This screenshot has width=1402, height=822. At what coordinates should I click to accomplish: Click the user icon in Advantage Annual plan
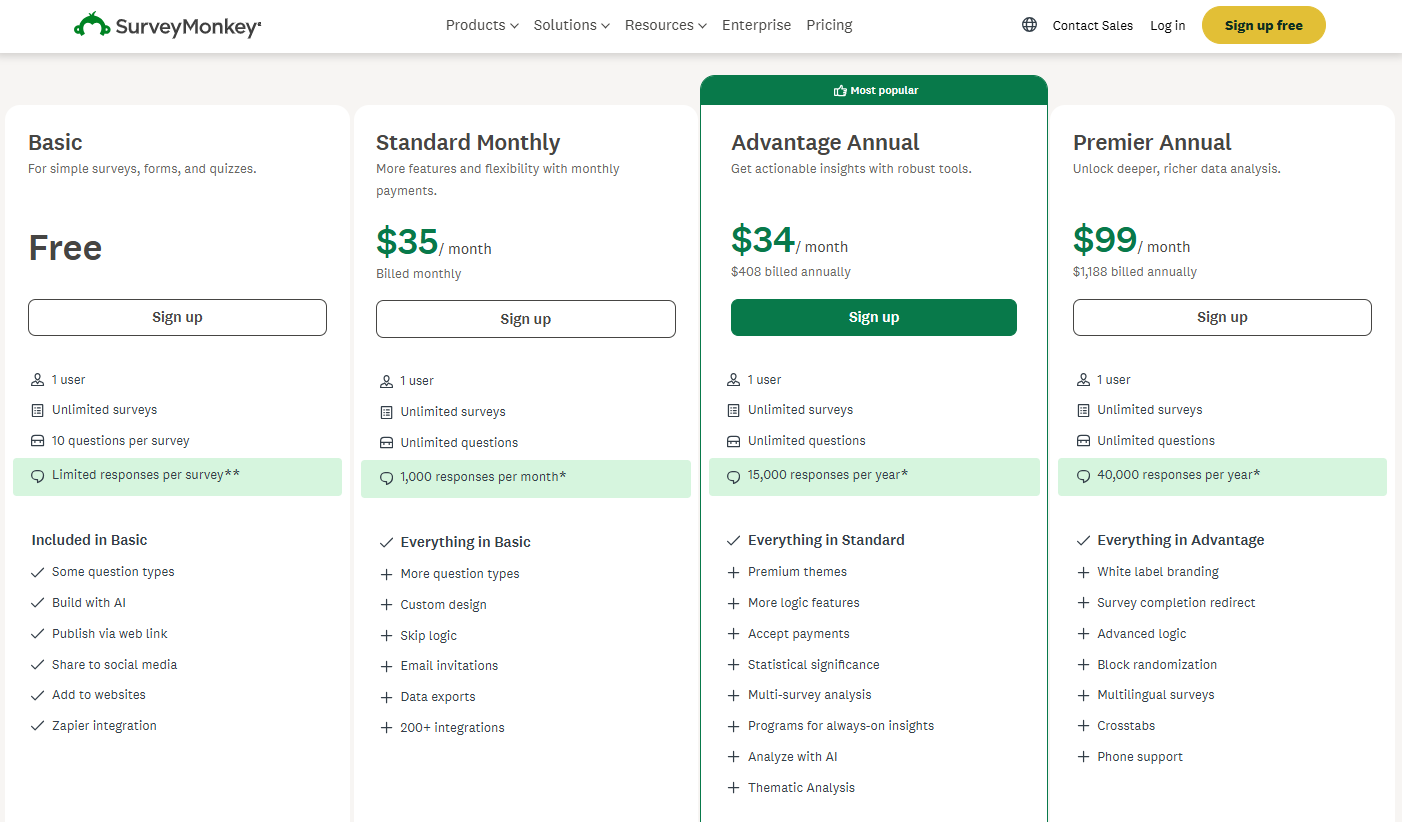(733, 380)
